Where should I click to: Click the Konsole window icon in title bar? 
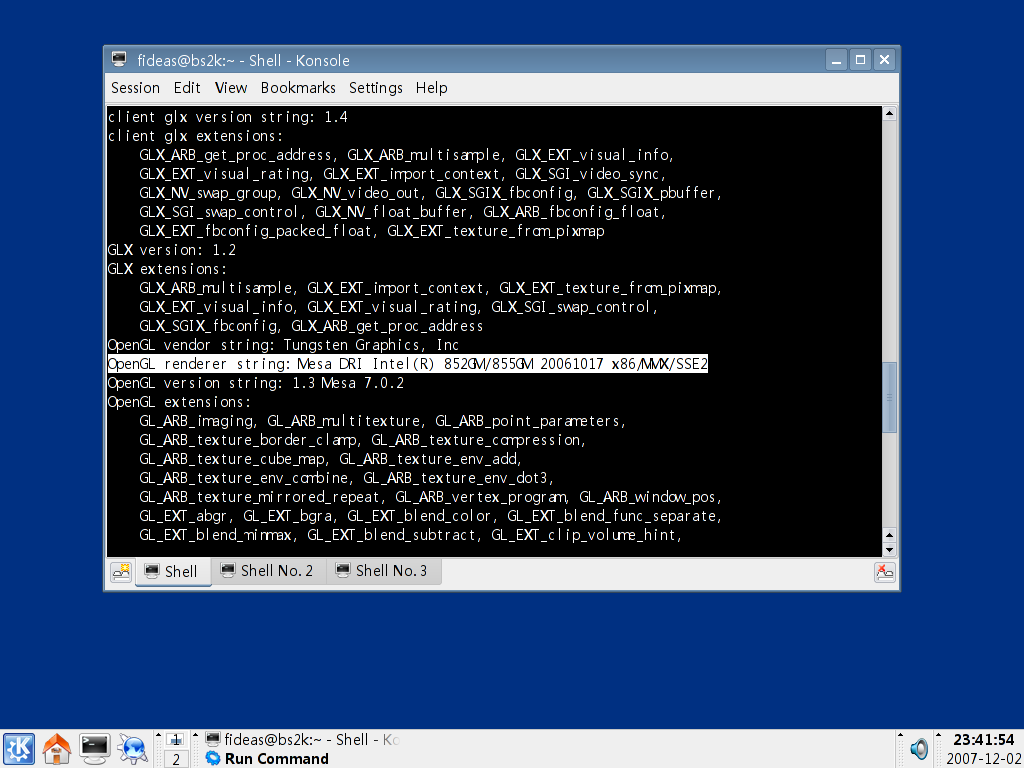(119, 59)
